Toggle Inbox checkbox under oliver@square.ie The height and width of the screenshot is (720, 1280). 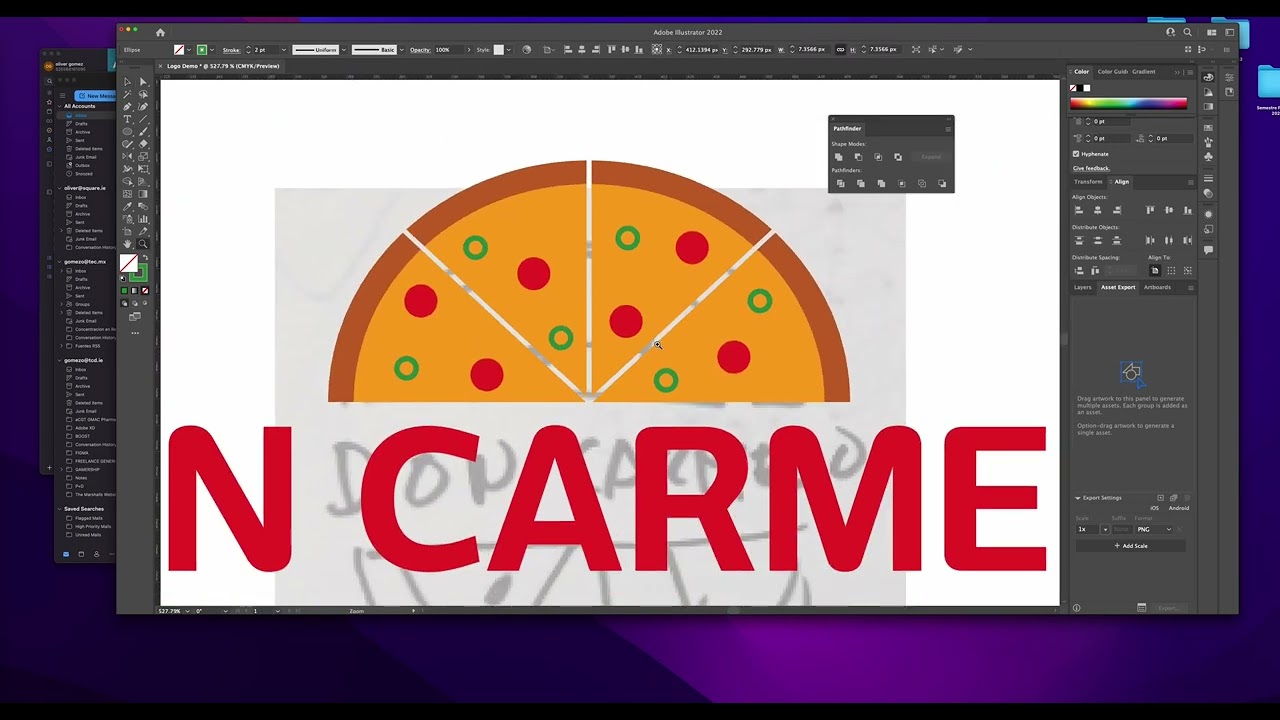pos(69,197)
